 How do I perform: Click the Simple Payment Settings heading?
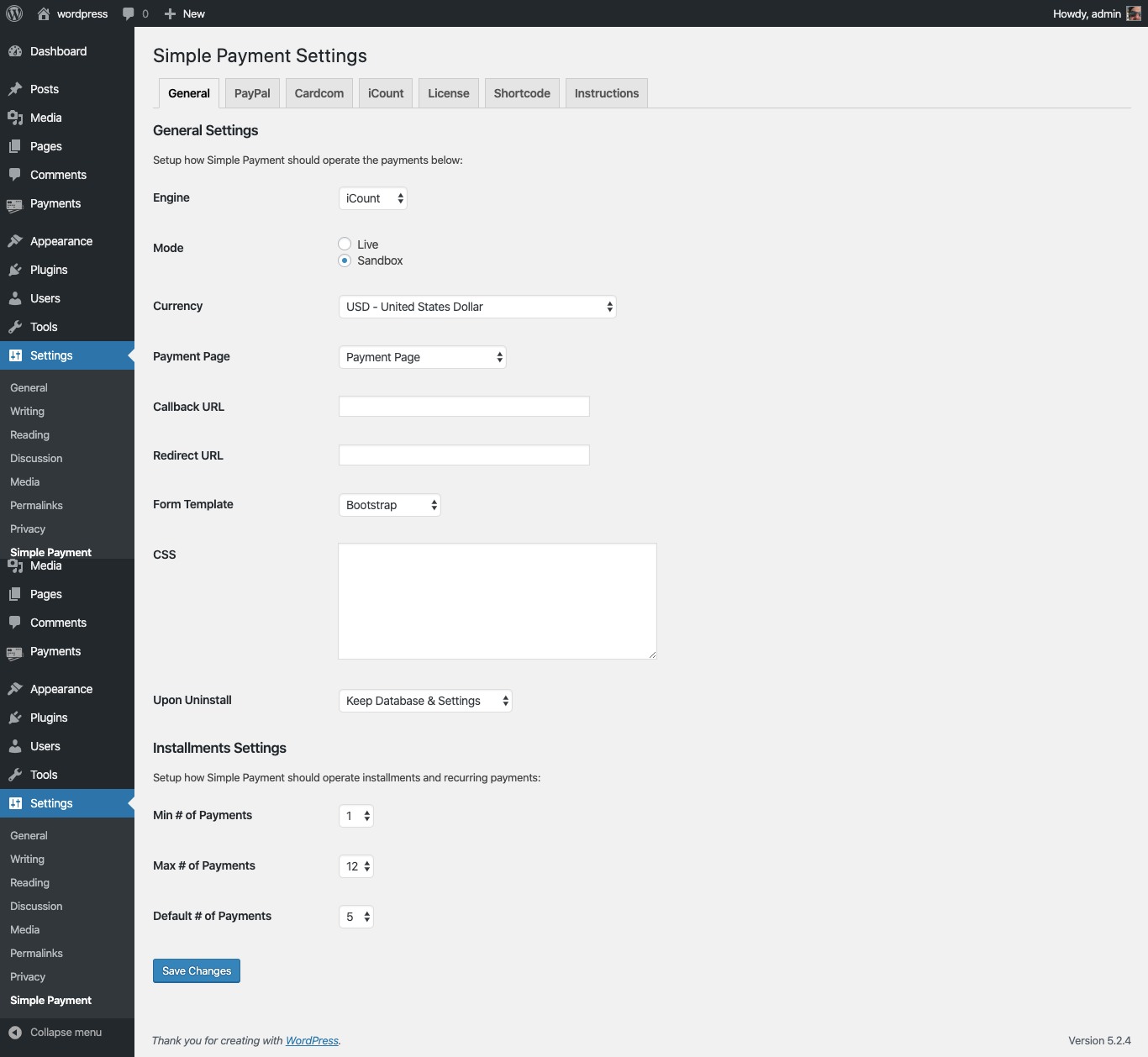point(260,55)
